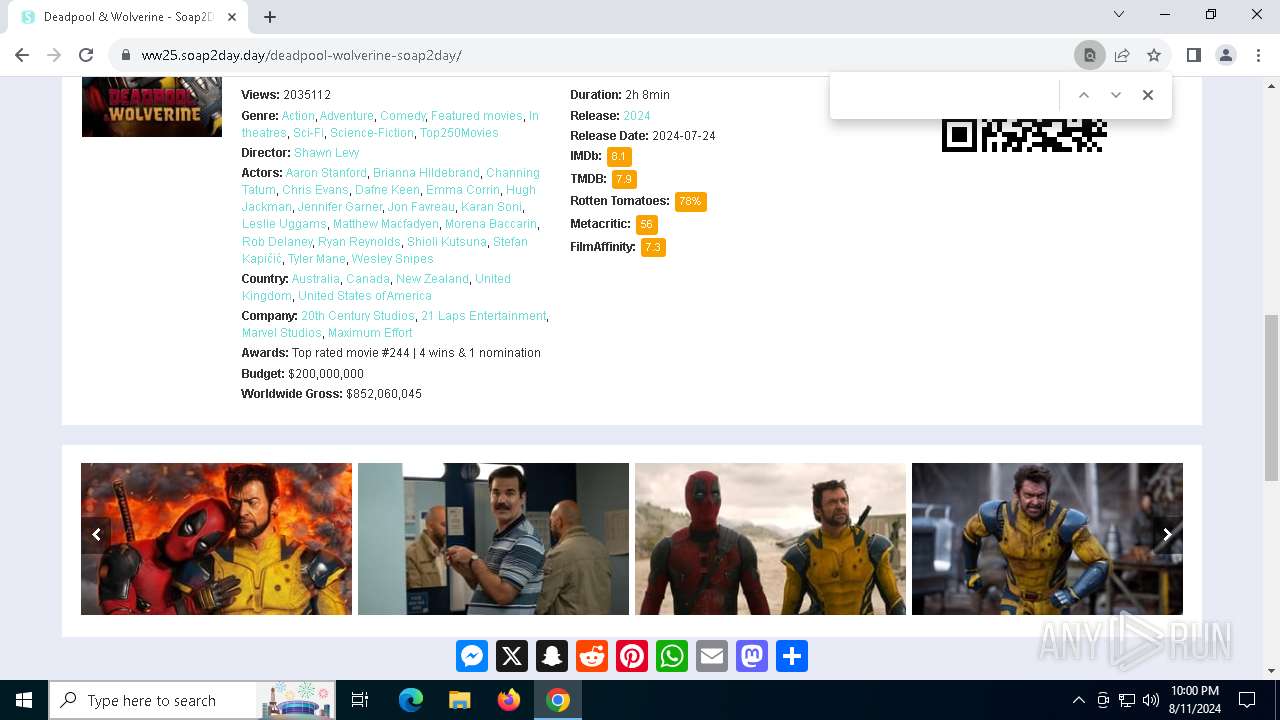Show hidden system tray icons

pos(1079,700)
